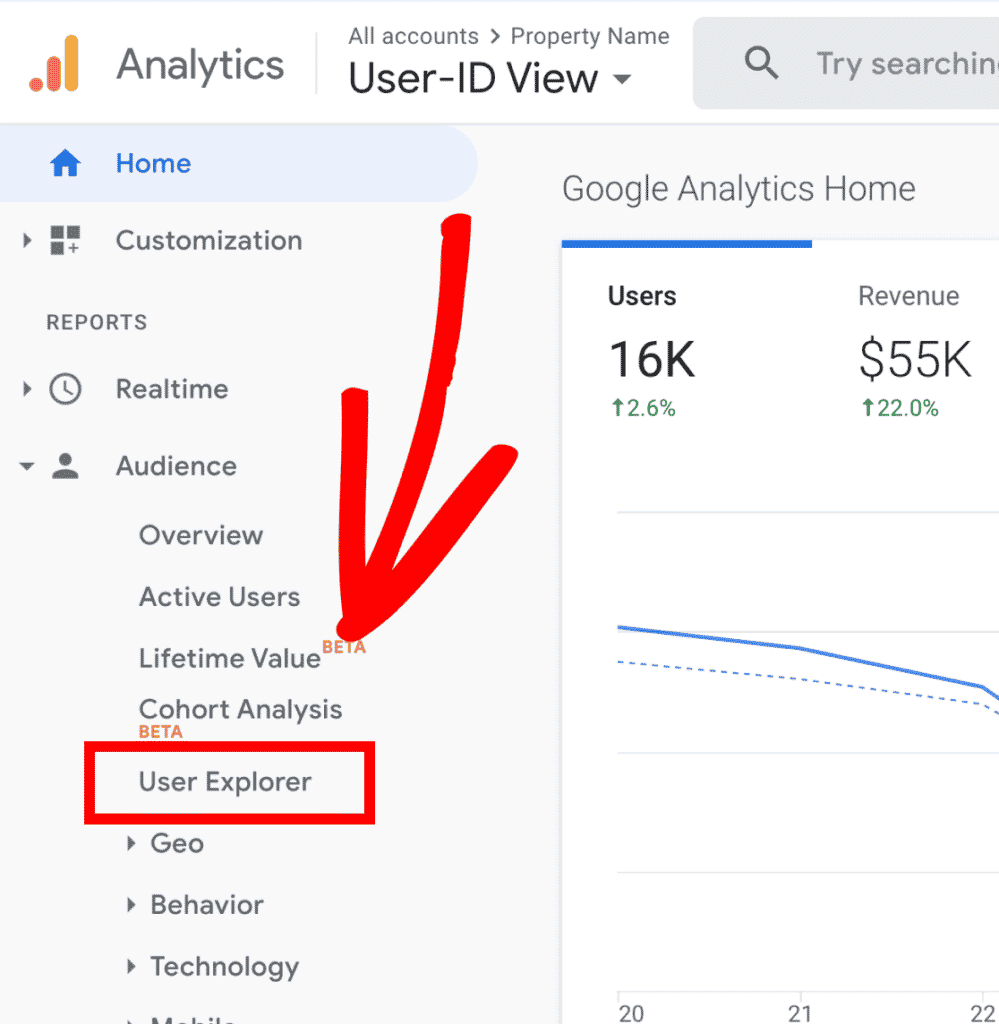Click the Google Analytics logo icon
This screenshot has width=999, height=1024.
pos(55,63)
